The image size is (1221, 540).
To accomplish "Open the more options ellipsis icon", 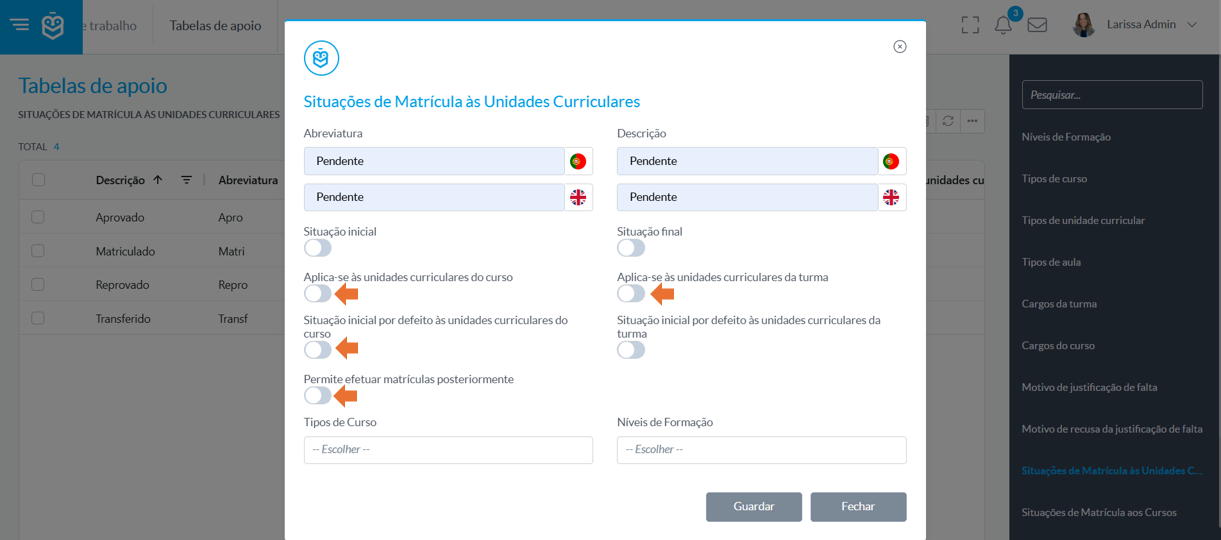I will 972,121.
